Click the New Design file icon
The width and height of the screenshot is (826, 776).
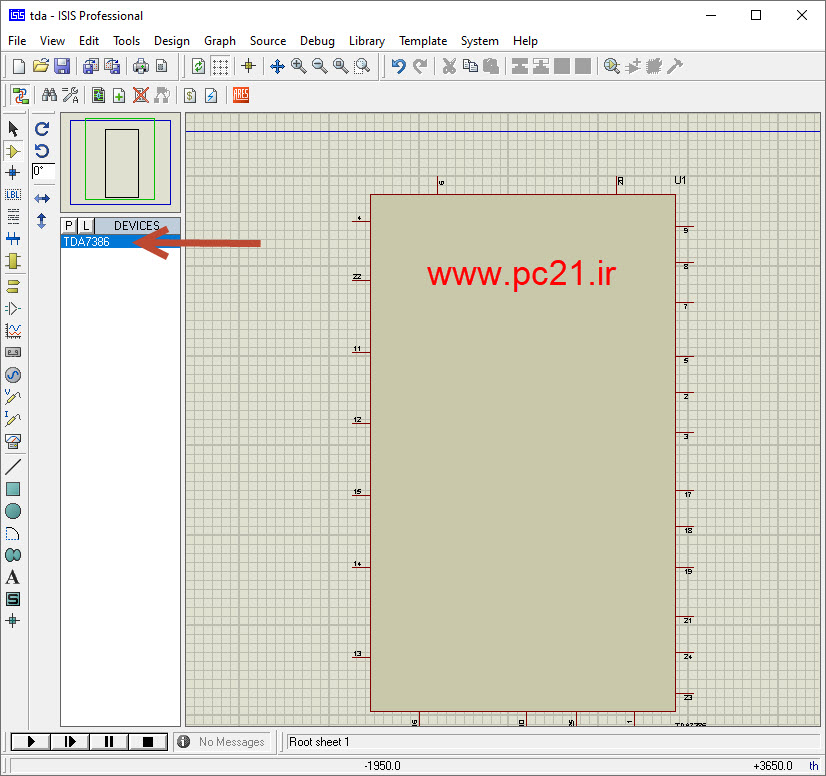19,66
